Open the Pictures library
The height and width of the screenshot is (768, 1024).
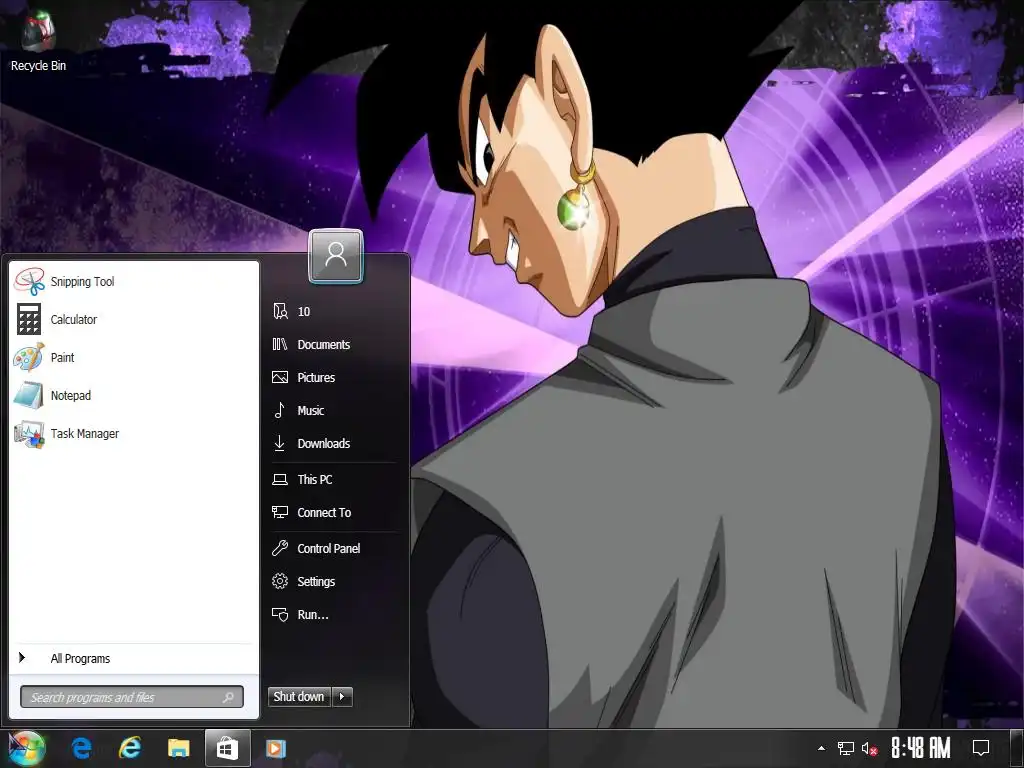point(334,377)
